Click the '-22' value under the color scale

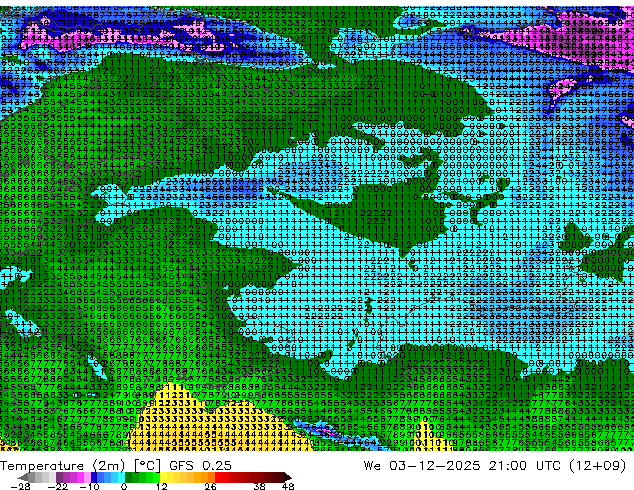(58, 486)
